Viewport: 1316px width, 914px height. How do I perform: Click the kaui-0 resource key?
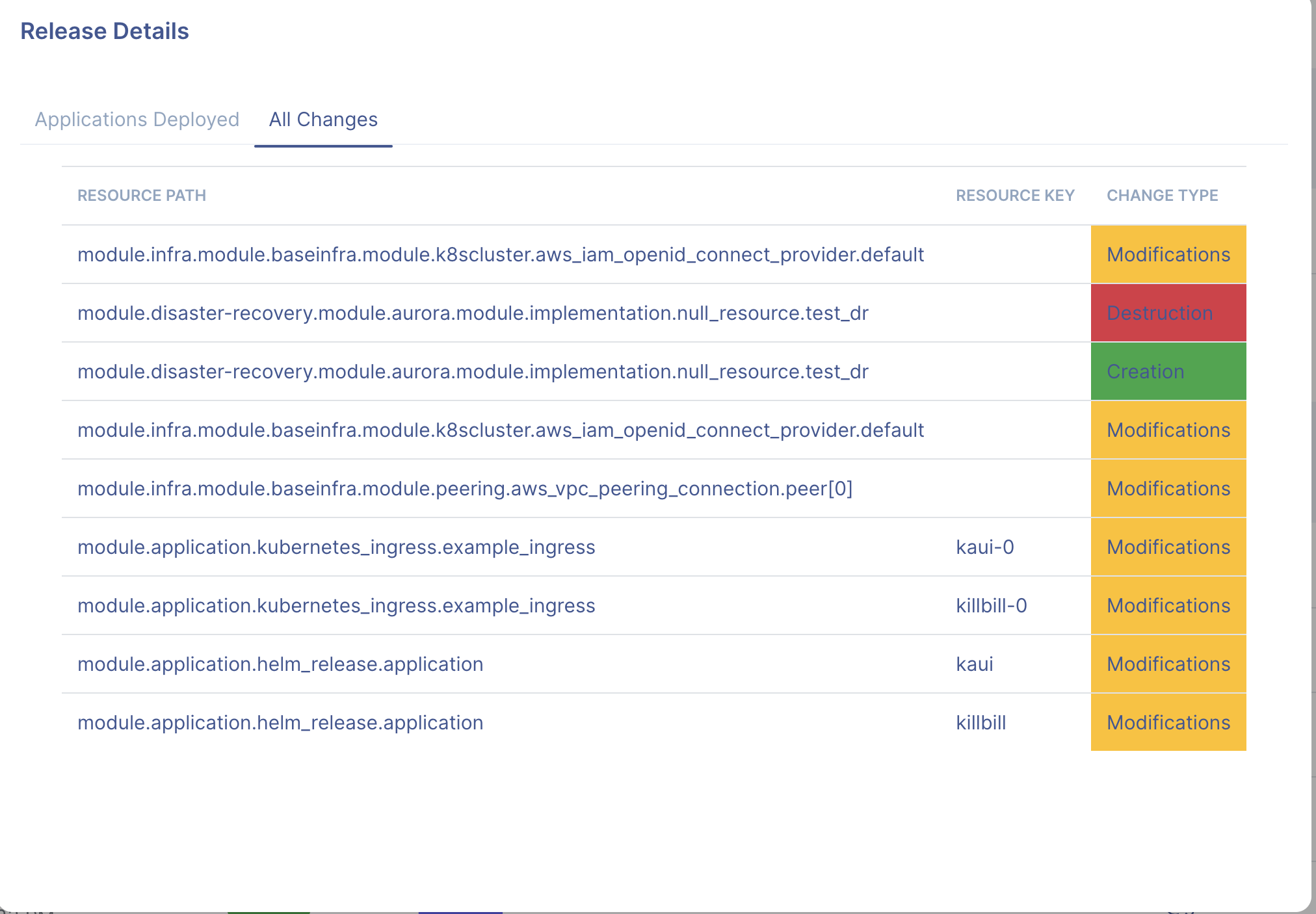(x=984, y=547)
